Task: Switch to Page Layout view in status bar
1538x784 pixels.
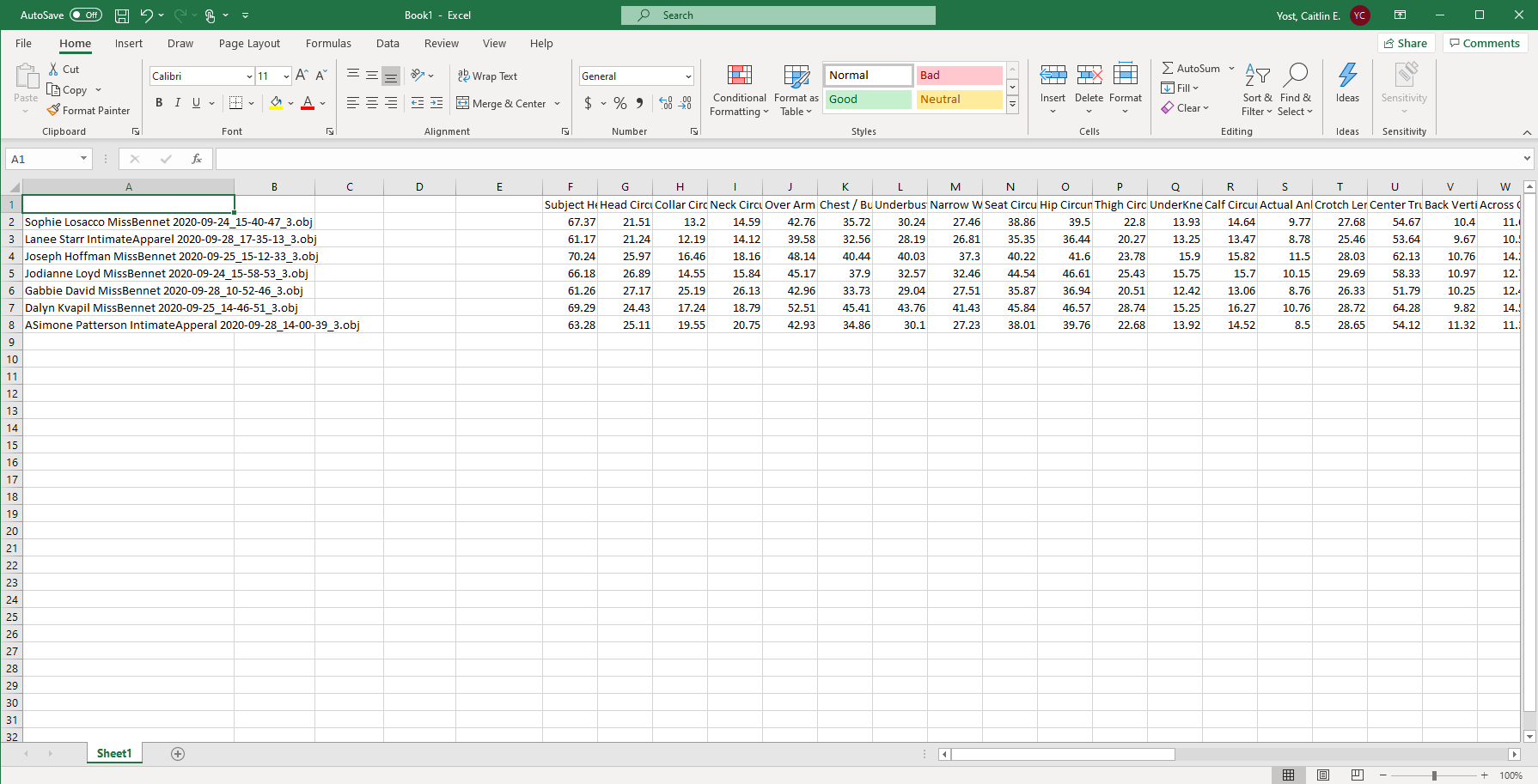Action: pyautogui.click(x=1323, y=775)
